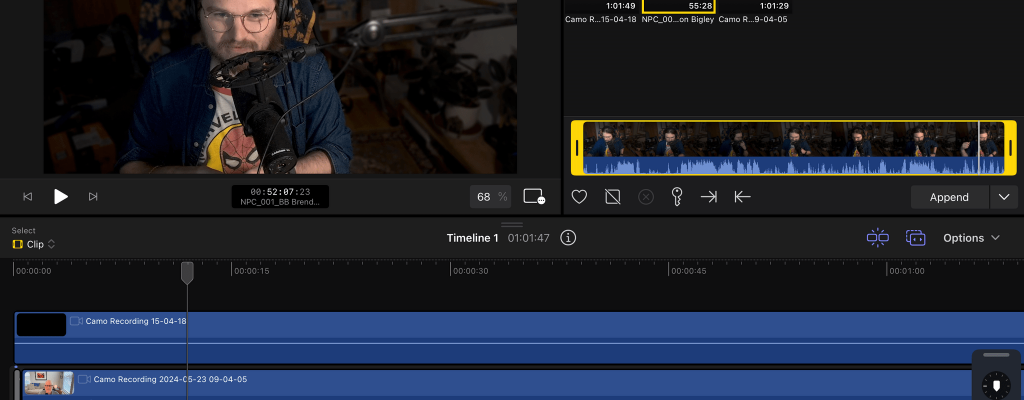Jump to the previous edit point
Image resolution: width=1024 pixels, height=400 pixels.
pos(28,197)
